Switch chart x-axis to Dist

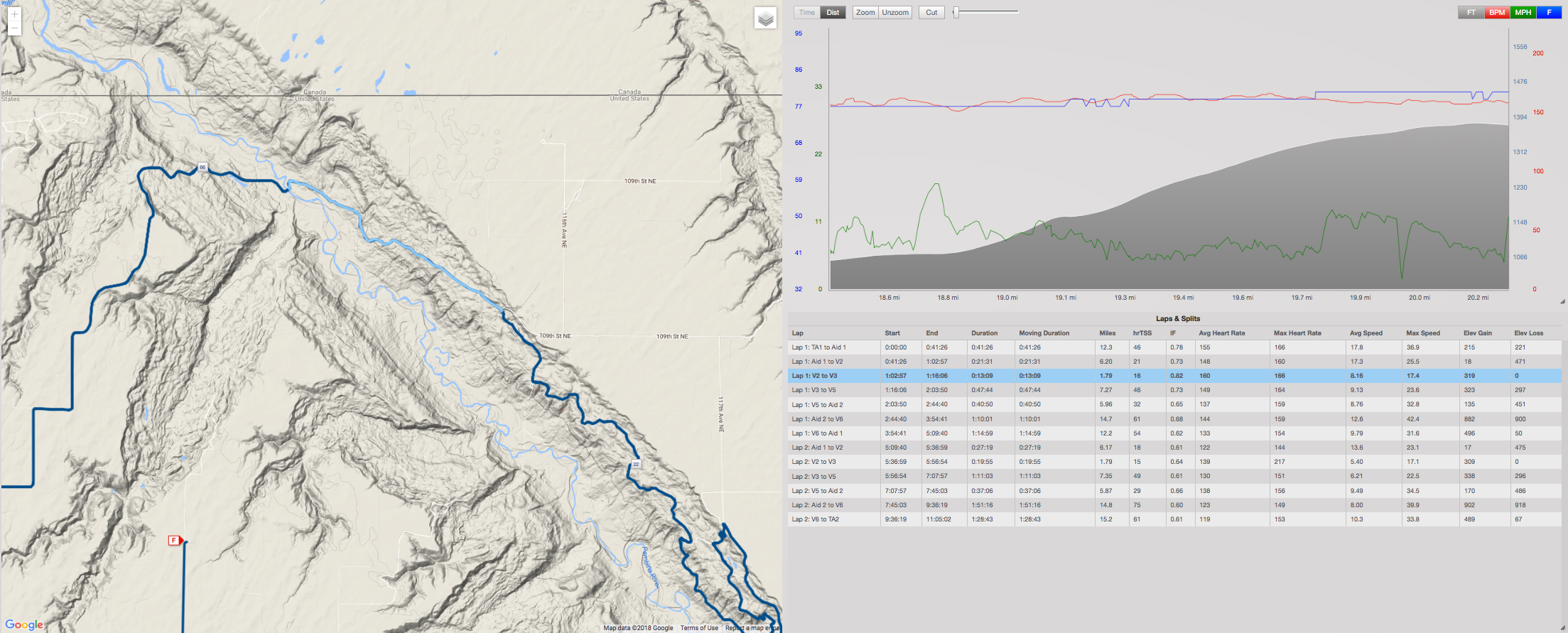point(833,12)
